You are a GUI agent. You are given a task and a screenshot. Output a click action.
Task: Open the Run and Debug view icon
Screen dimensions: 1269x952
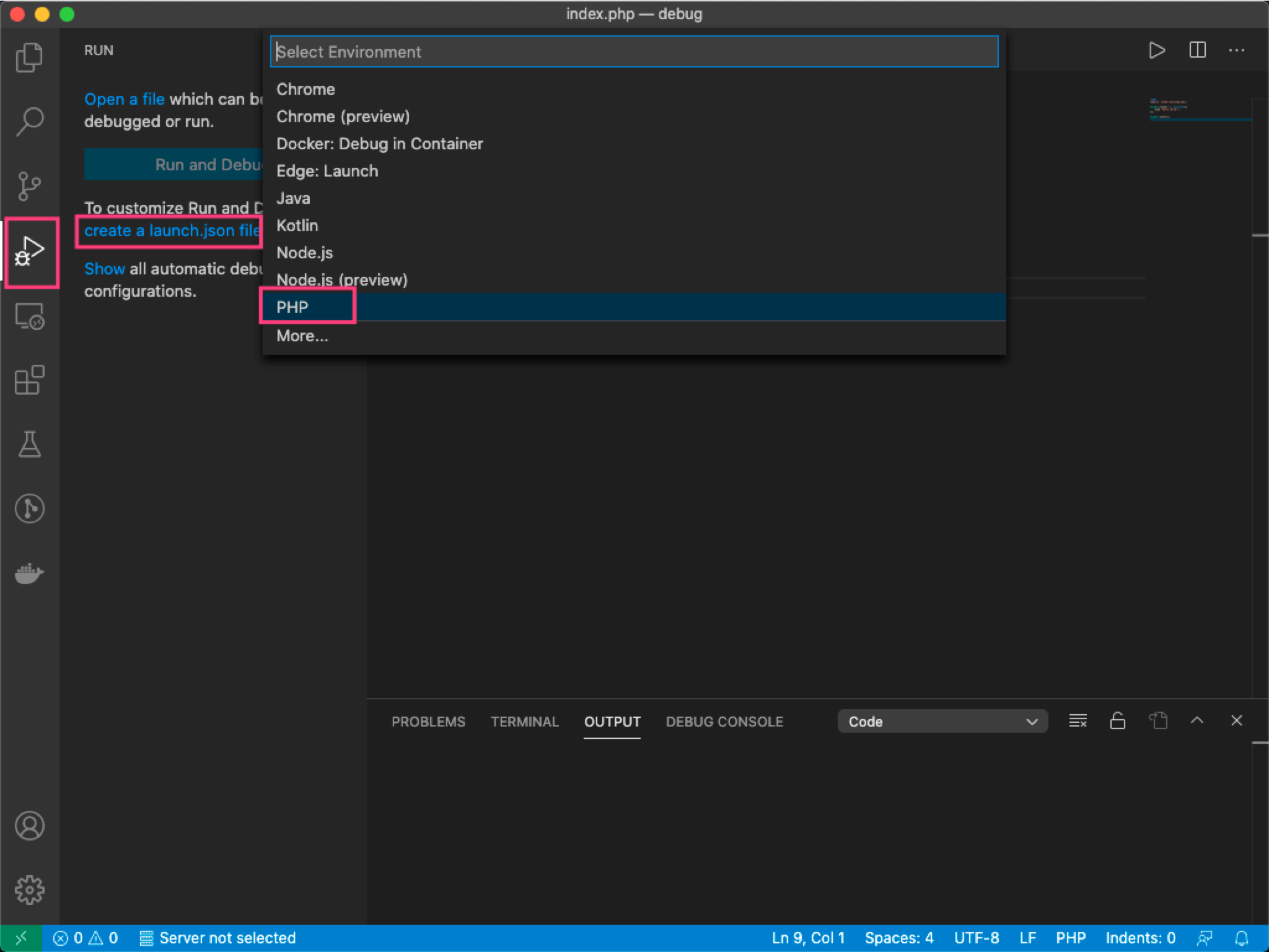tap(29, 251)
